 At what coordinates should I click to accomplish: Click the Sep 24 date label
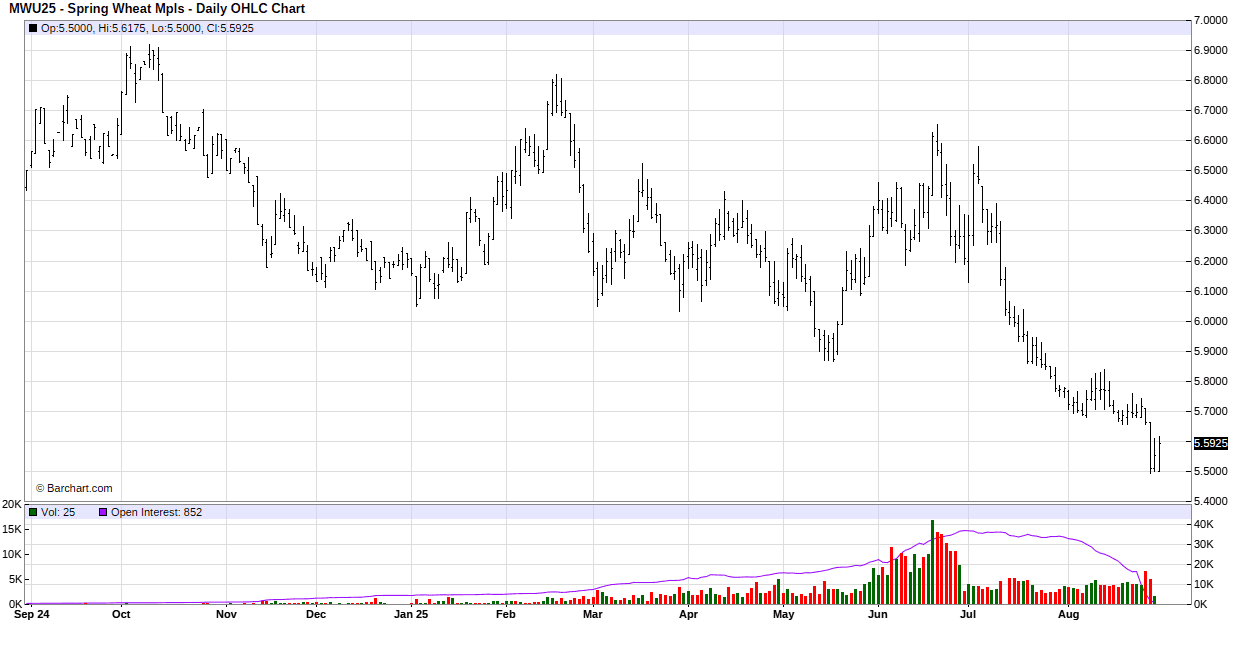click(31, 615)
